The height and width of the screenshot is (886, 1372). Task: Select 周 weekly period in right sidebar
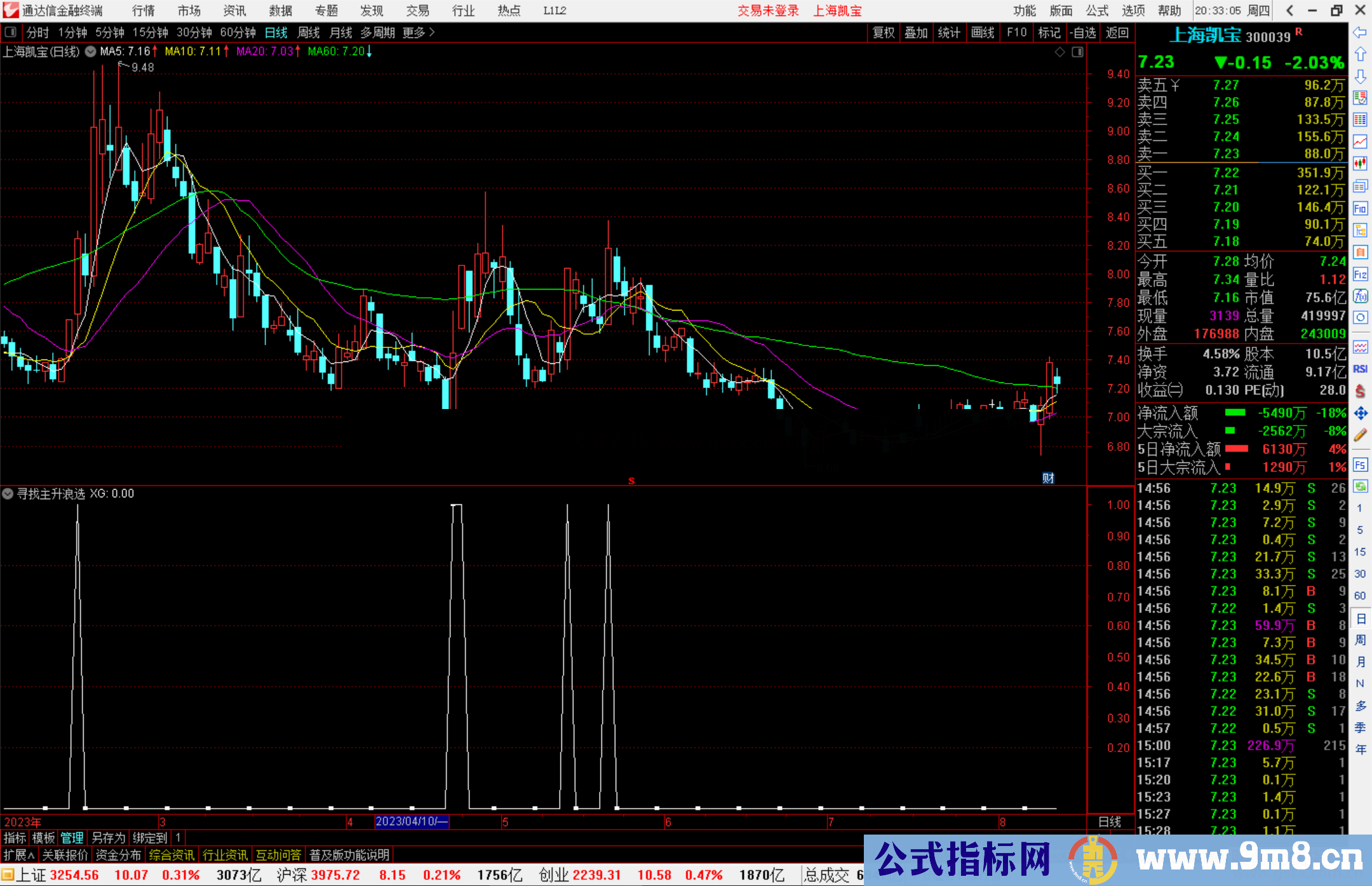click(x=1360, y=640)
